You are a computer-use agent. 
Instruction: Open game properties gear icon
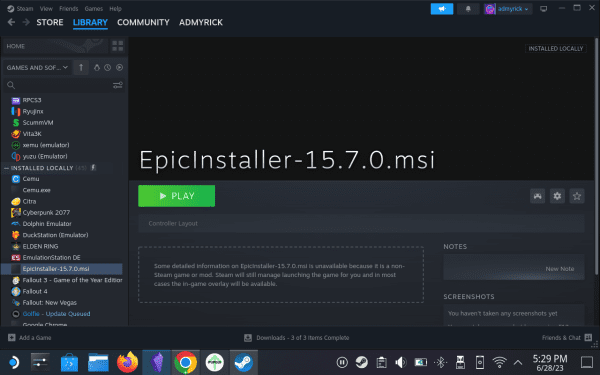click(x=557, y=196)
